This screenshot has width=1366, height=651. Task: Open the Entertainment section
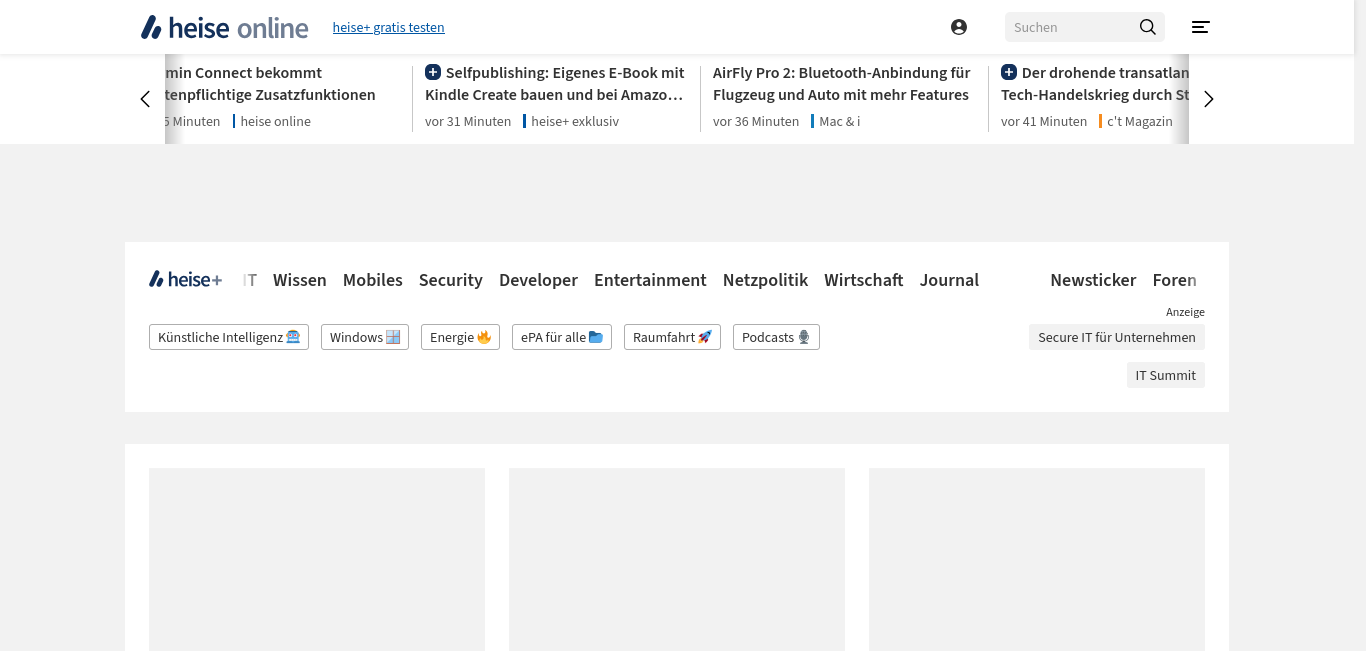point(650,280)
